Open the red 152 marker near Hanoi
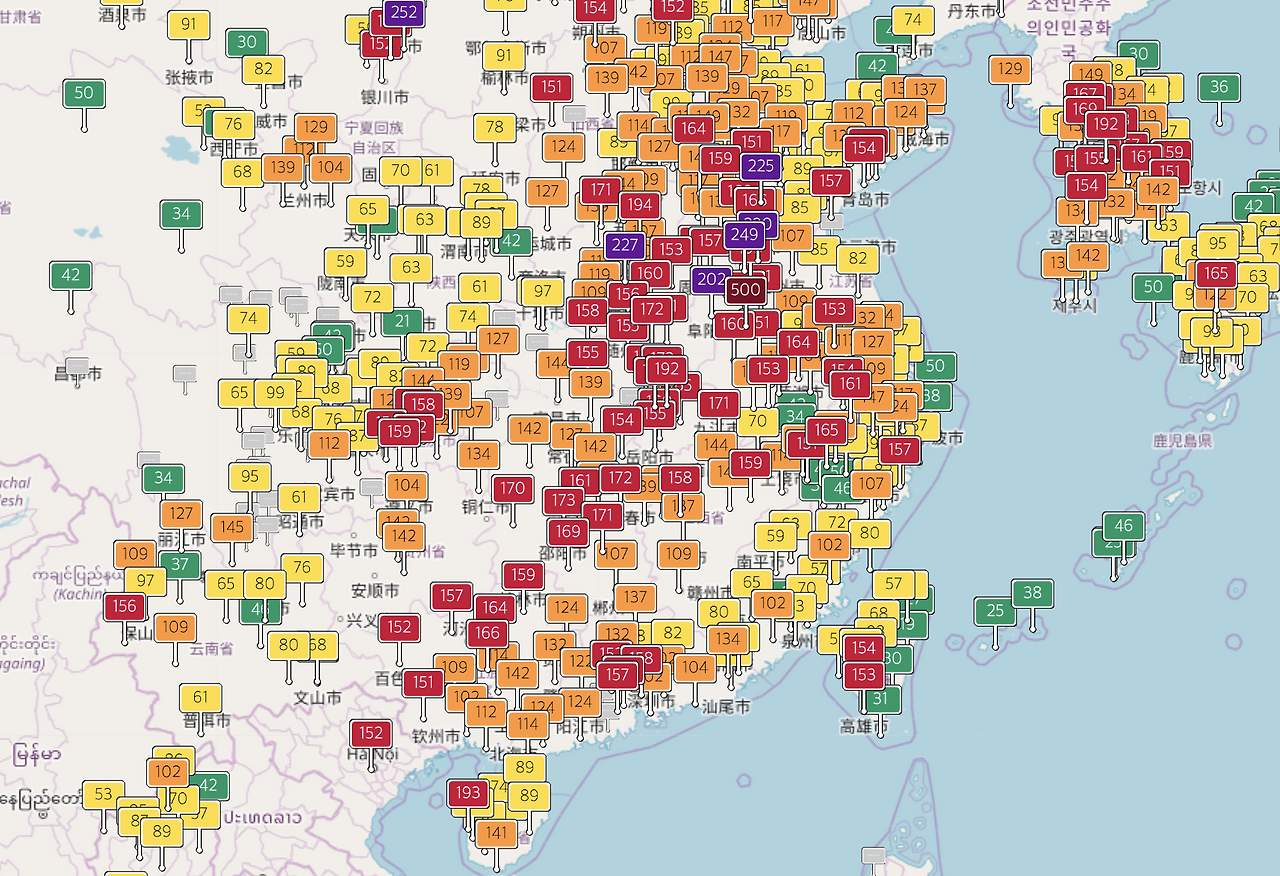This screenshot has height=876, width=1280. [371, 733]
